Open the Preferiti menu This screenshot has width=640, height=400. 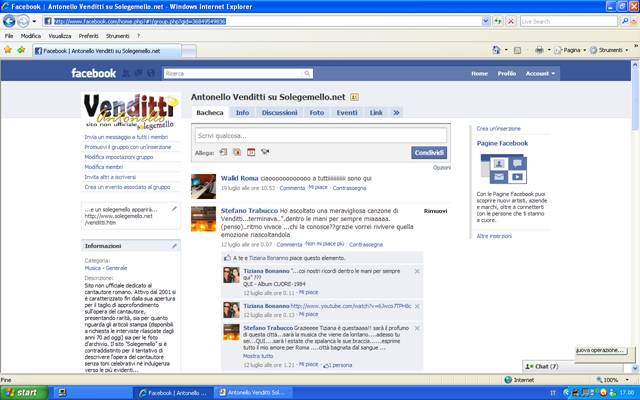pos(89,36)
